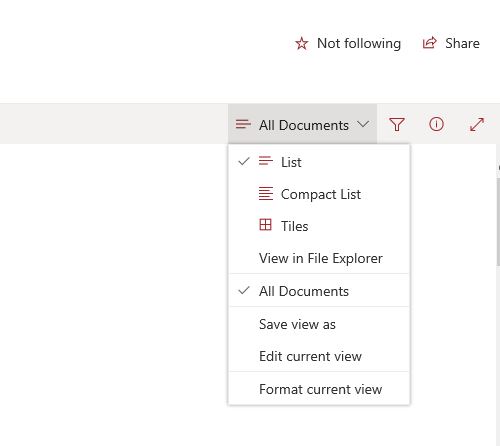Choose View in File Explorer
500x446 pixels.
pyautogui.click(x=319, y=258)
